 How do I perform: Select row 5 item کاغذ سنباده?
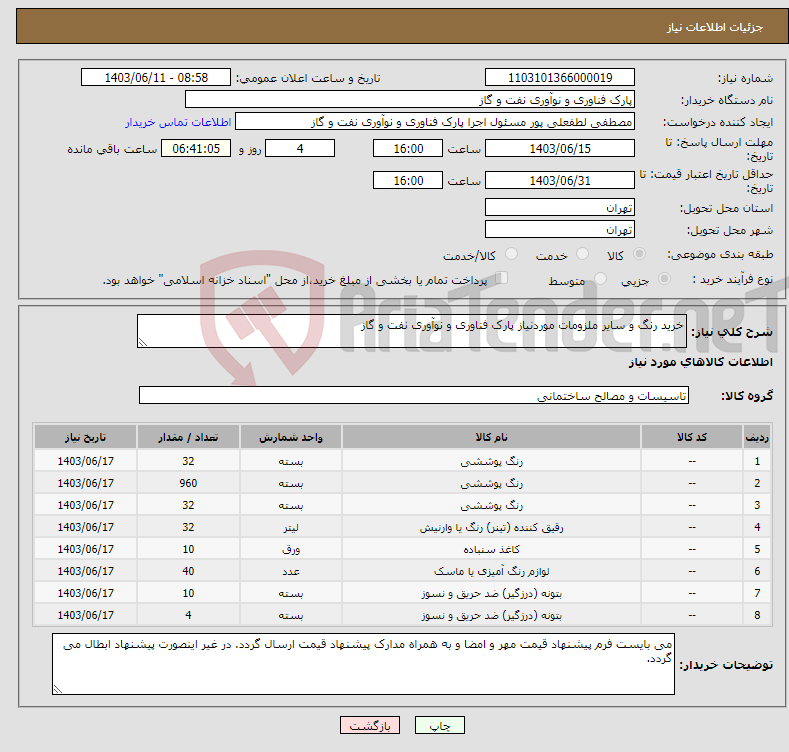491,549
